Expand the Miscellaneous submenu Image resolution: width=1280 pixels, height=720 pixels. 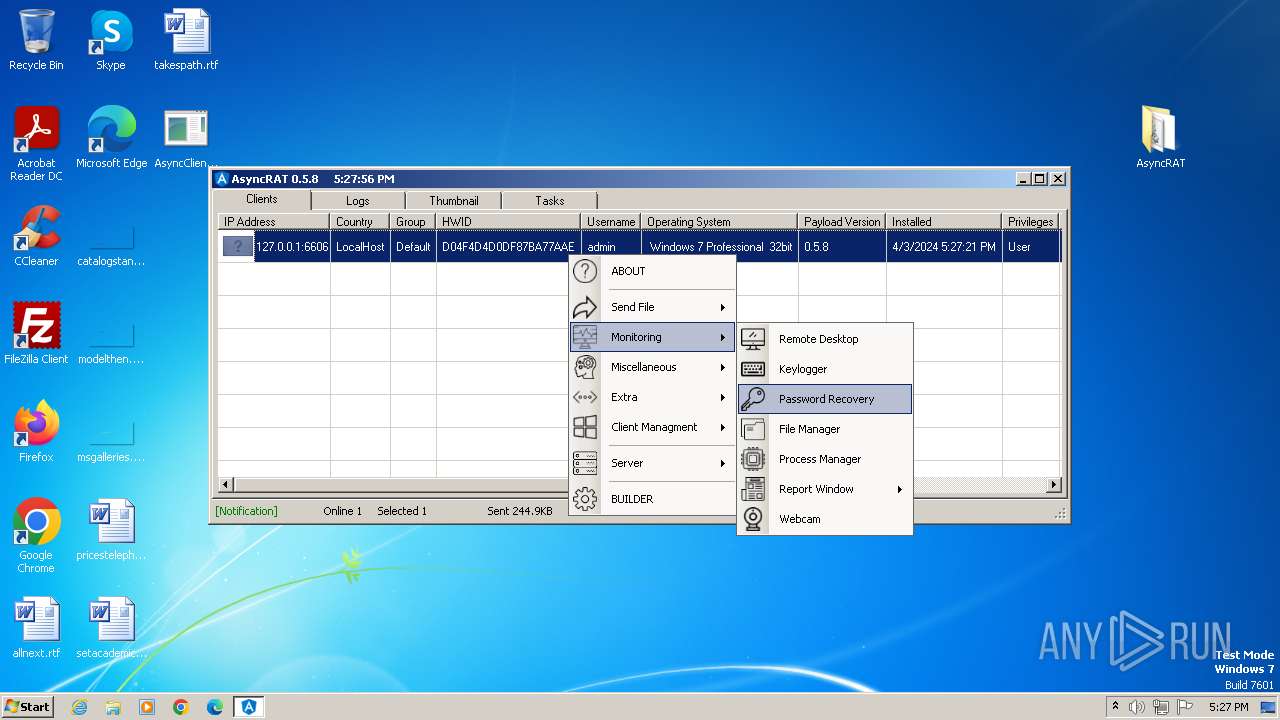pos(722,367)
